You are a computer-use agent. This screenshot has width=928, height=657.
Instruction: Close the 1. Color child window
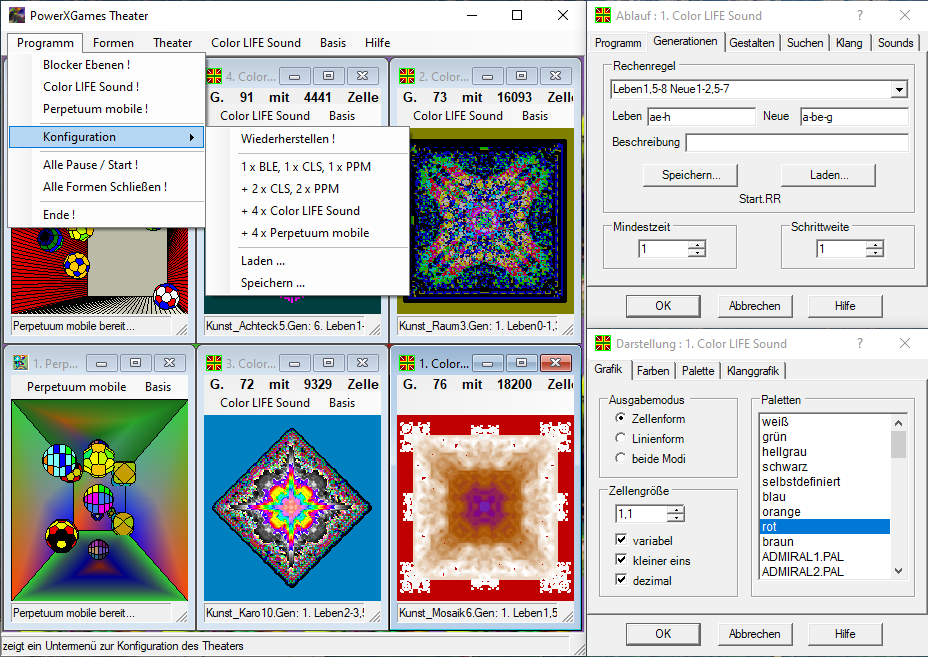click(x=555, y=363)
